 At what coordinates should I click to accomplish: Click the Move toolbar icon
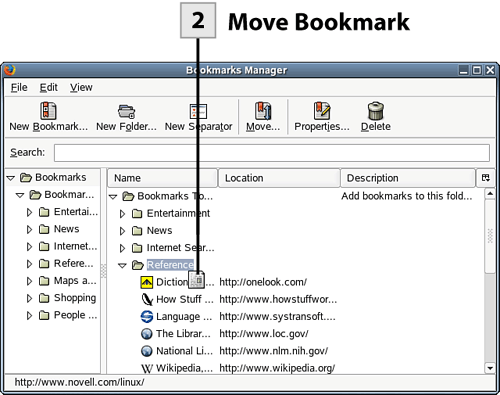pyautogui.click(x=263, y=111)
